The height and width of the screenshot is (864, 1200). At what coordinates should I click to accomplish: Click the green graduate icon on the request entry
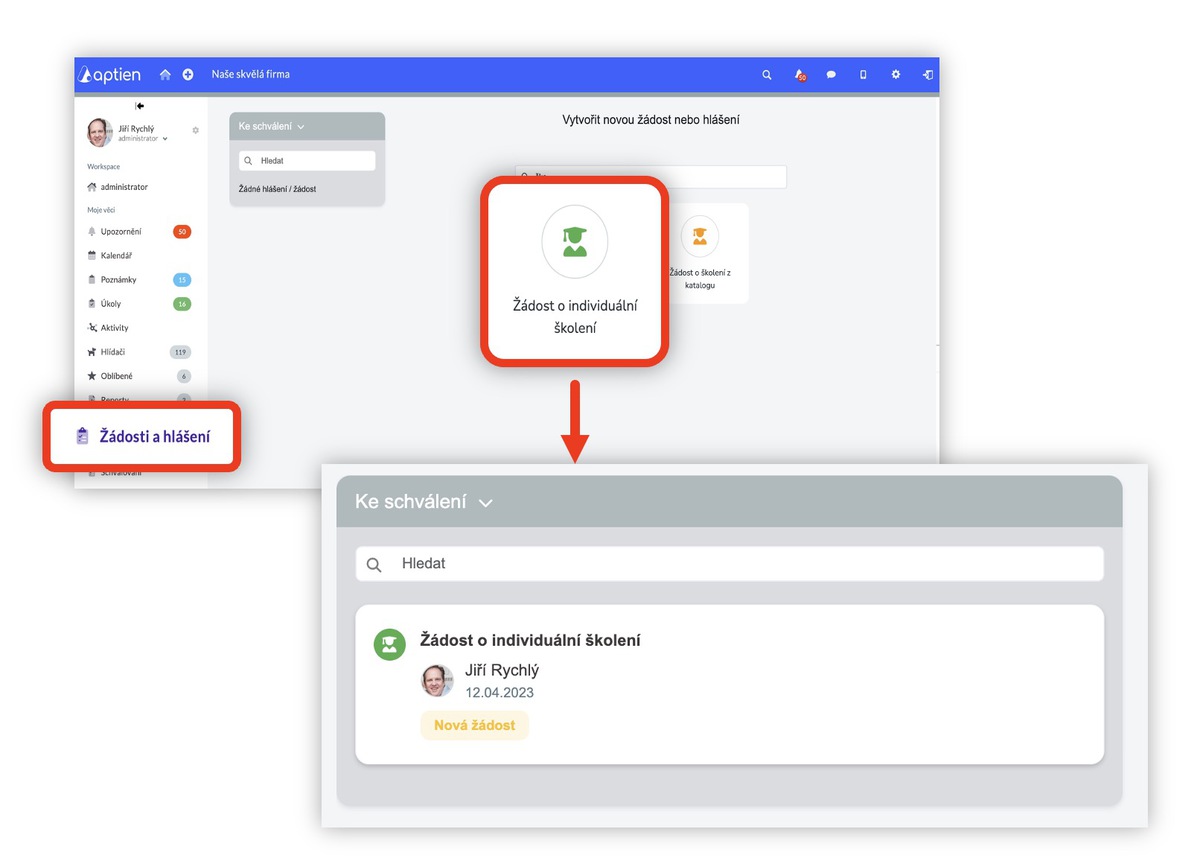(x=389, y=645)
